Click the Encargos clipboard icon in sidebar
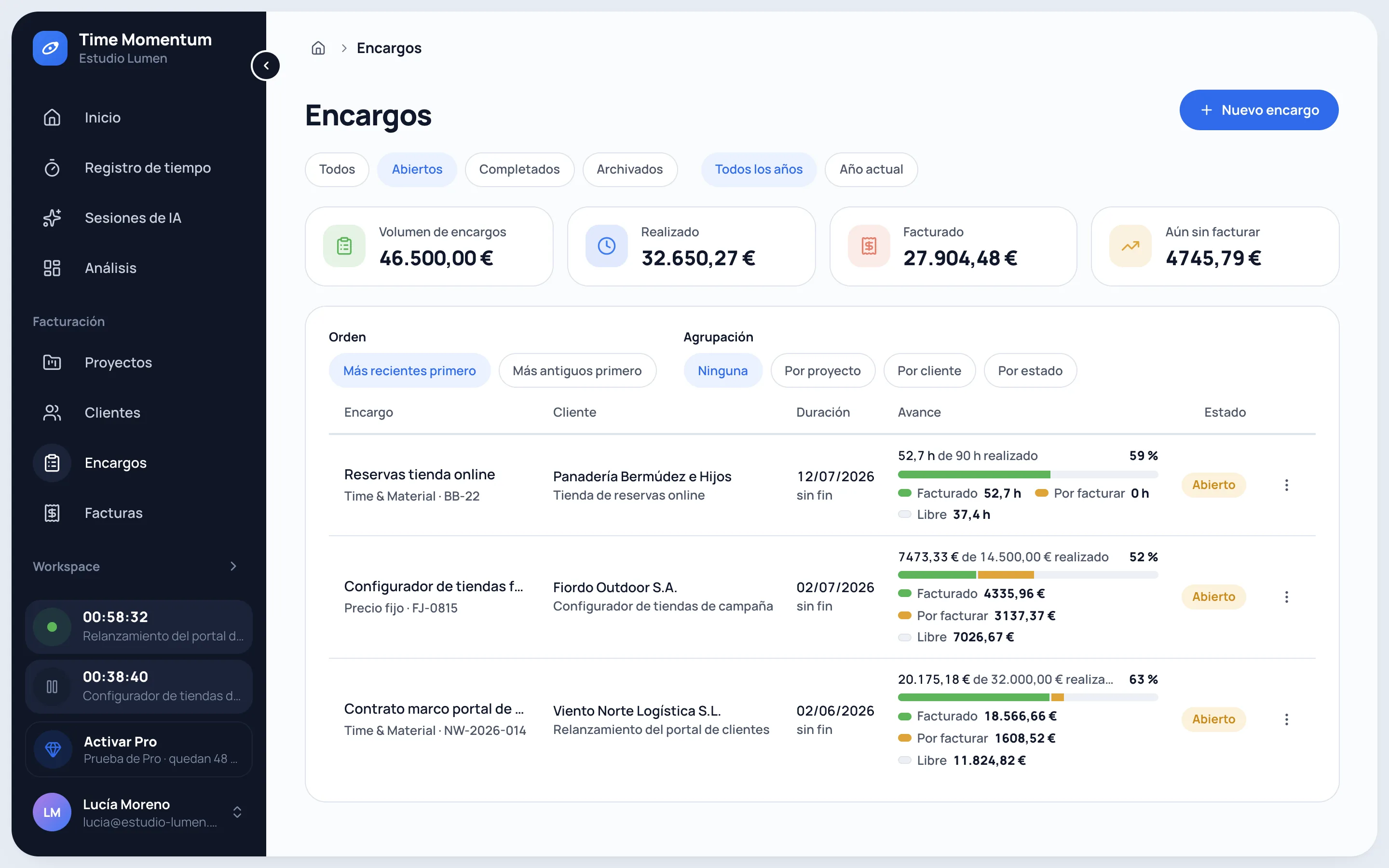 (x=52, y=463)
